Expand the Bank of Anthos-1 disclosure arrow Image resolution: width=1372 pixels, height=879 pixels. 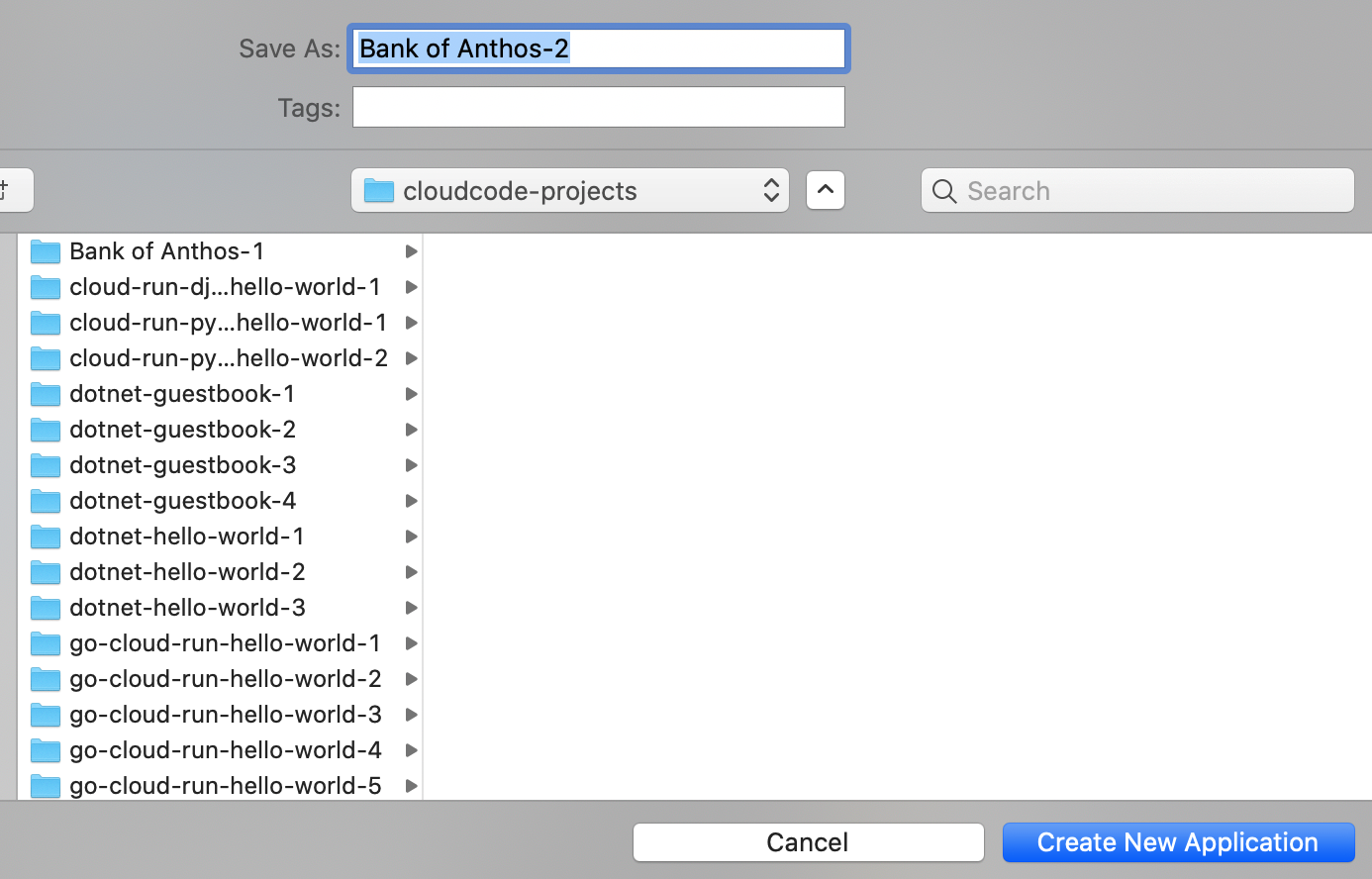pyautogui.click(x=411, y=251)
